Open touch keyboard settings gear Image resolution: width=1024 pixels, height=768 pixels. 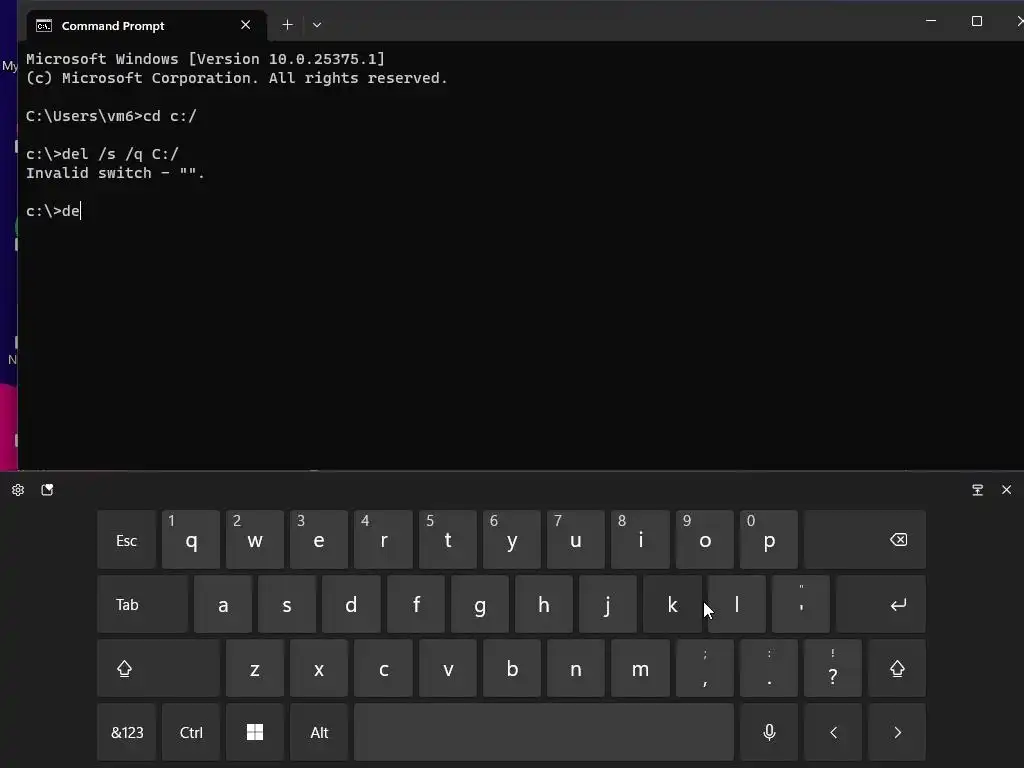click(18, 490)
